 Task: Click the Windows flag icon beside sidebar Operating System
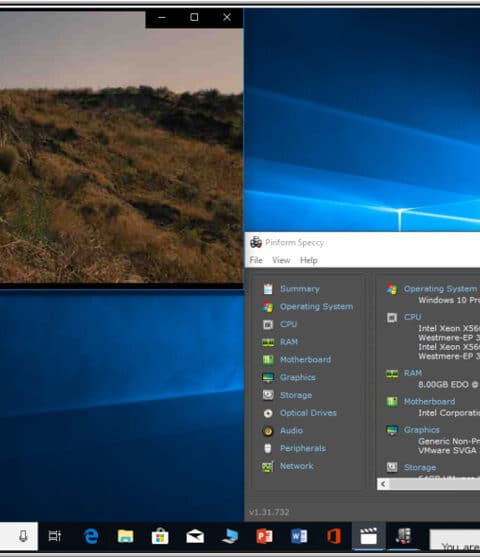coord(268,307)
